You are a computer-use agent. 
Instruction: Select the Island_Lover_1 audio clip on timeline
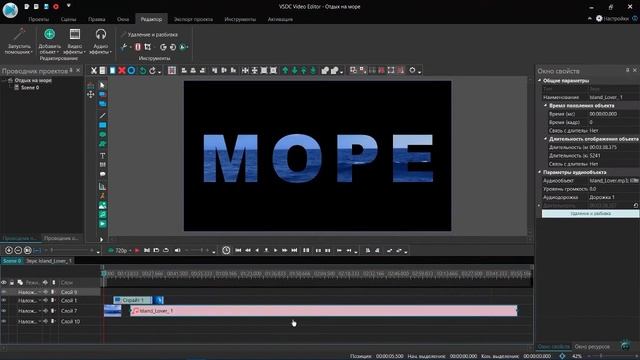click(324, 311)
